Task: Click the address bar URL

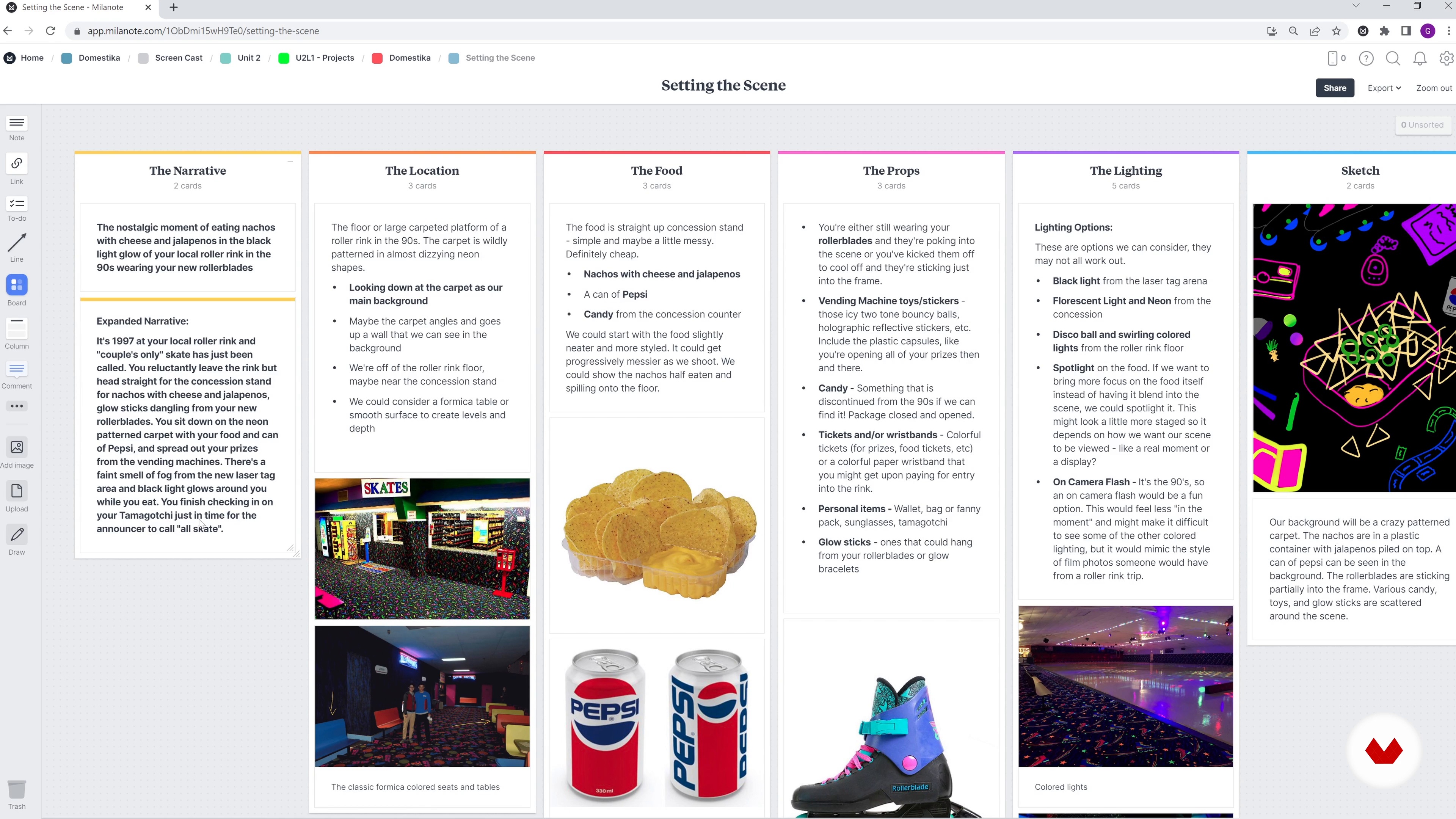Action: point(203,31)
